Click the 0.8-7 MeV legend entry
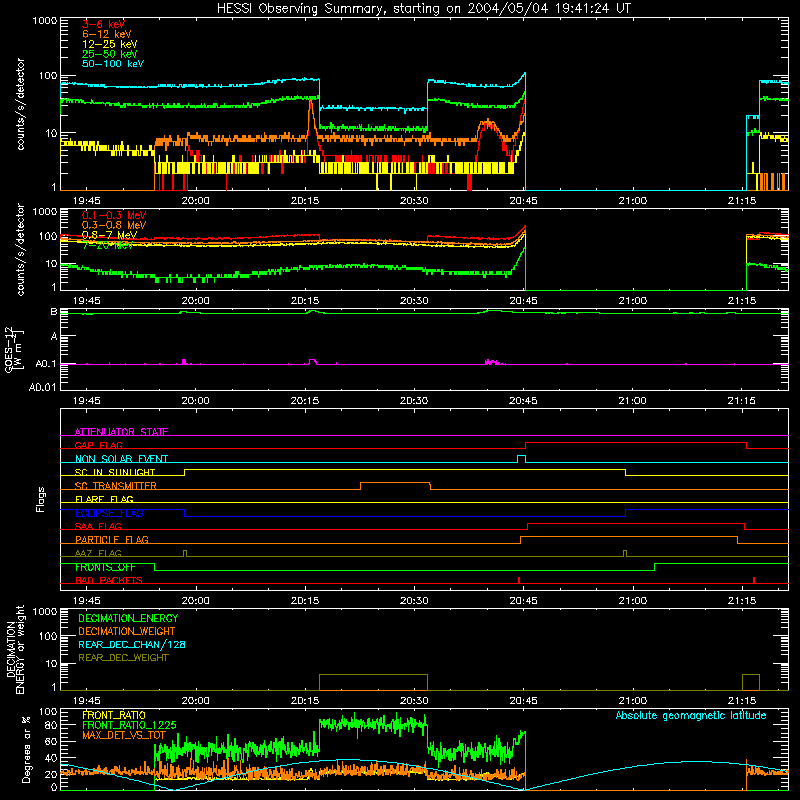 [x=109, y=235]
